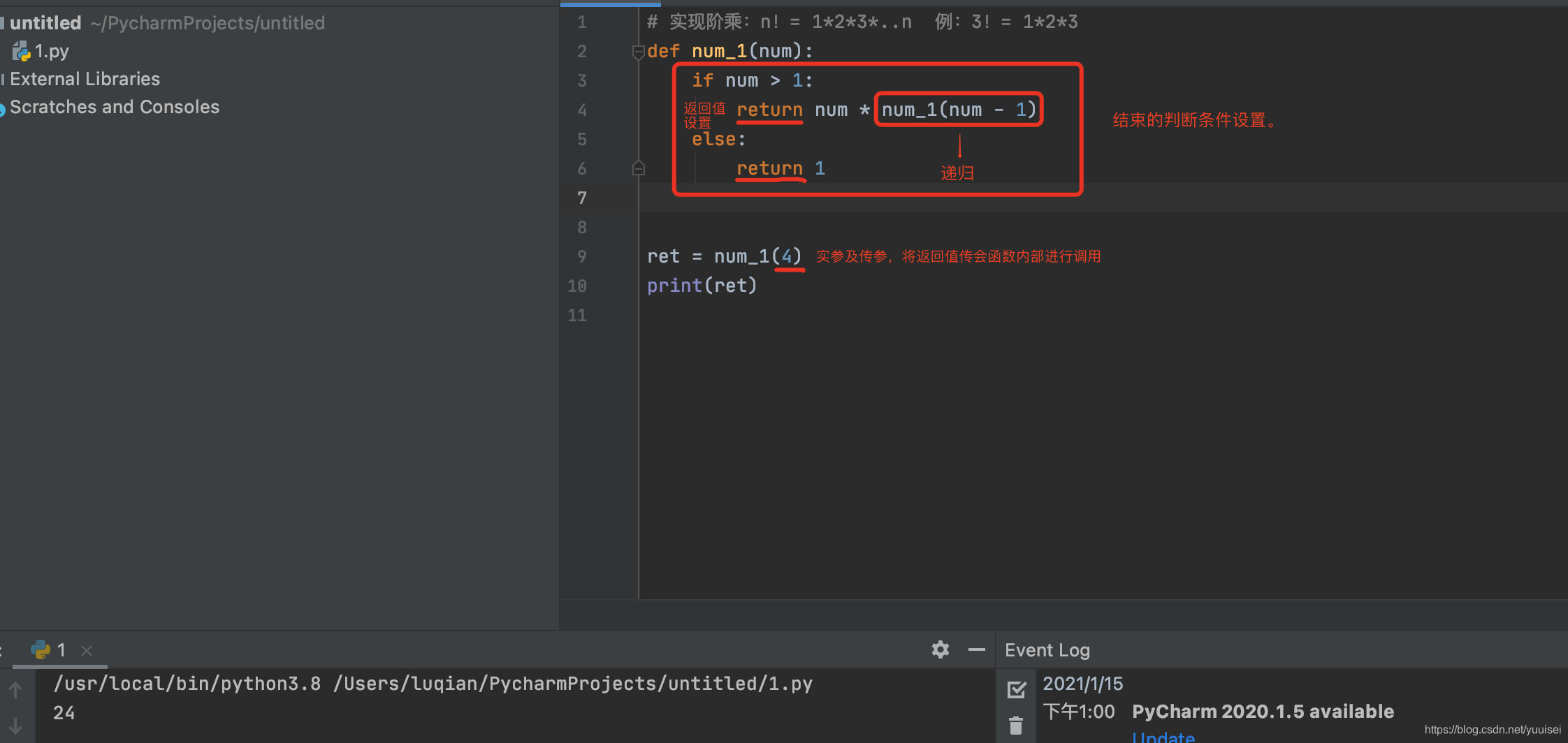Click the Python file icon beside 1.py

pos(22,51)
